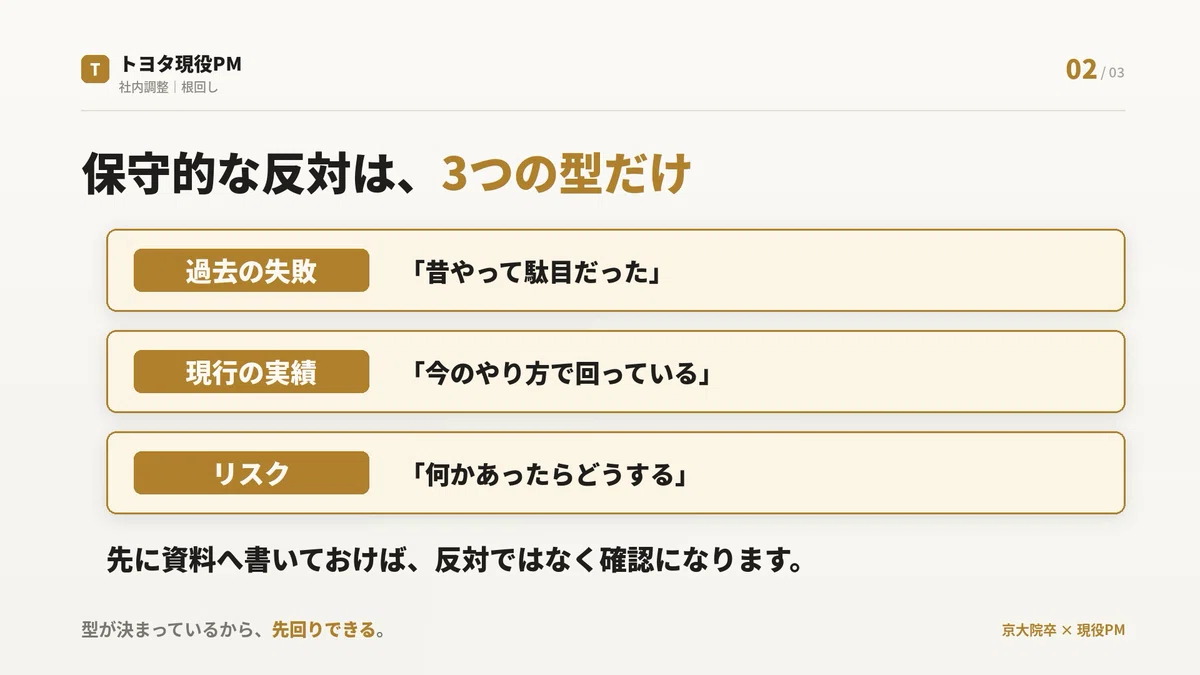This screenshot has width=1200, height=675.
Task: Click the 社内調整｜根回し subtitle
Action: click(168, 87)
